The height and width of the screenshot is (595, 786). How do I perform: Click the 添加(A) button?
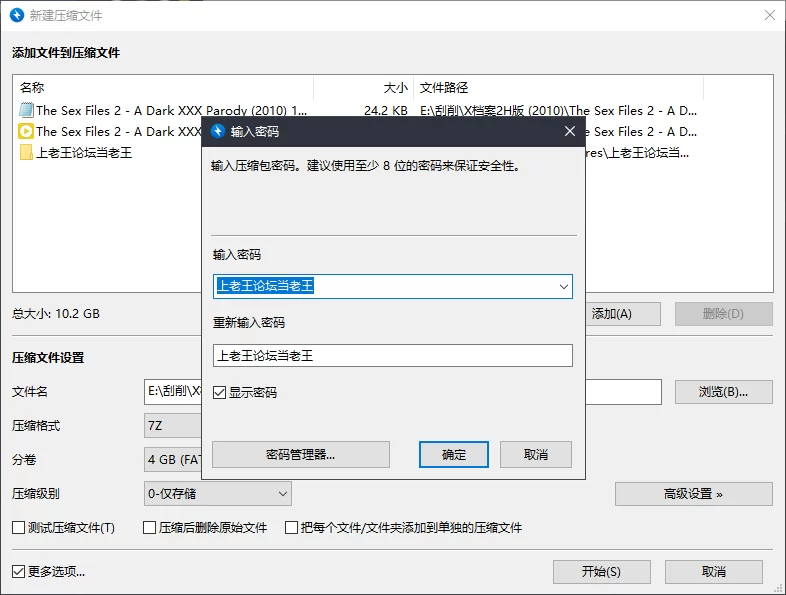click(x=623, y=314)
